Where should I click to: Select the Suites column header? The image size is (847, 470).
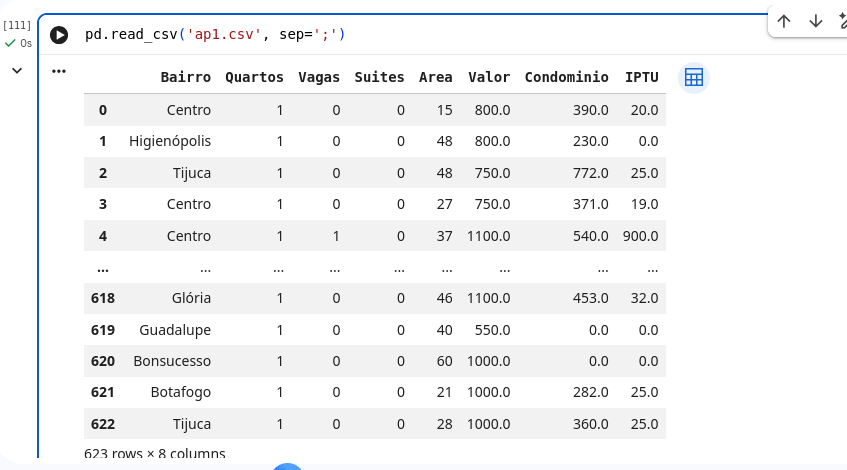tap(379, 77)
